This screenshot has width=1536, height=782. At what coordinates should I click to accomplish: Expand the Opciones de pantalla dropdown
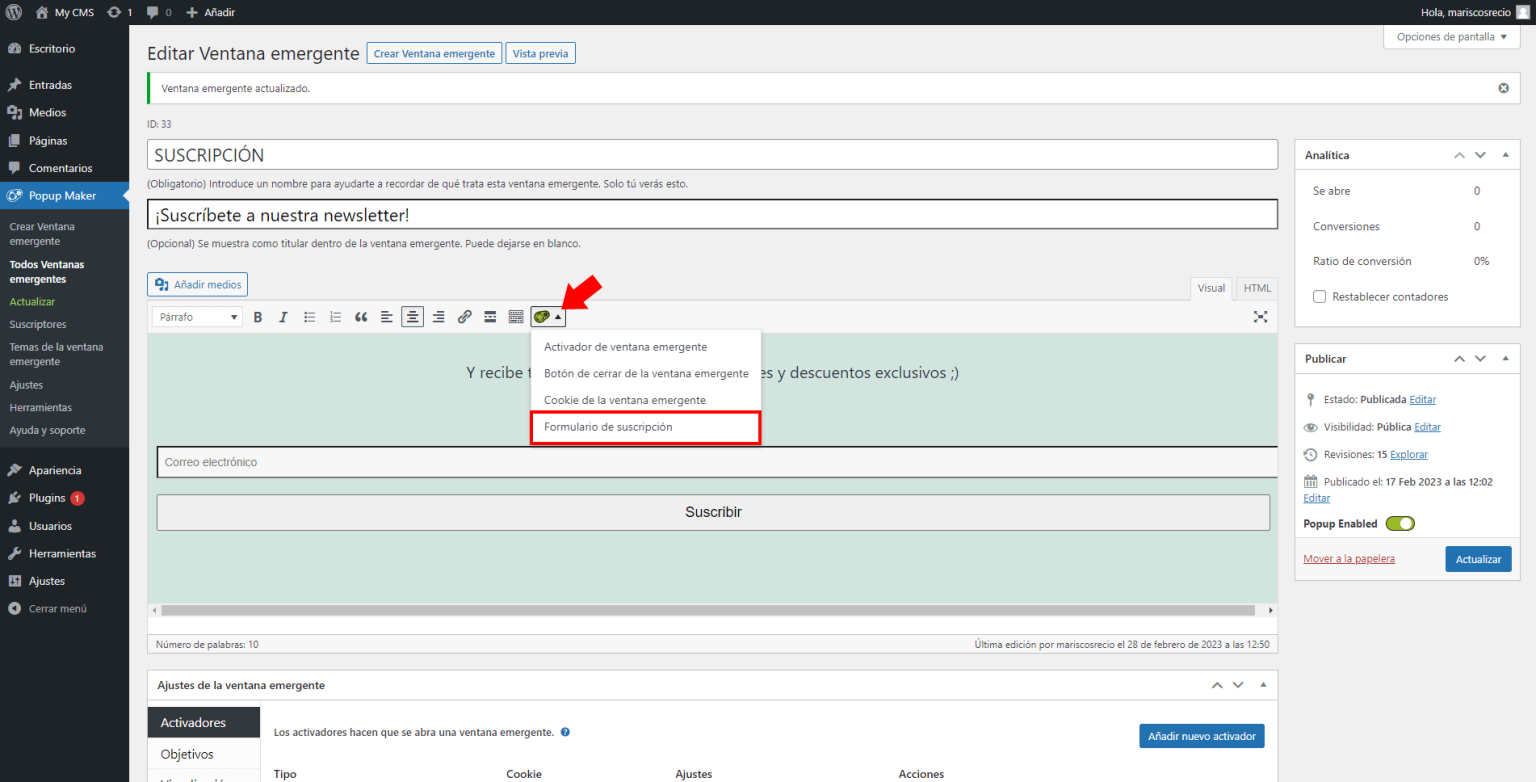pos(1451,36)
